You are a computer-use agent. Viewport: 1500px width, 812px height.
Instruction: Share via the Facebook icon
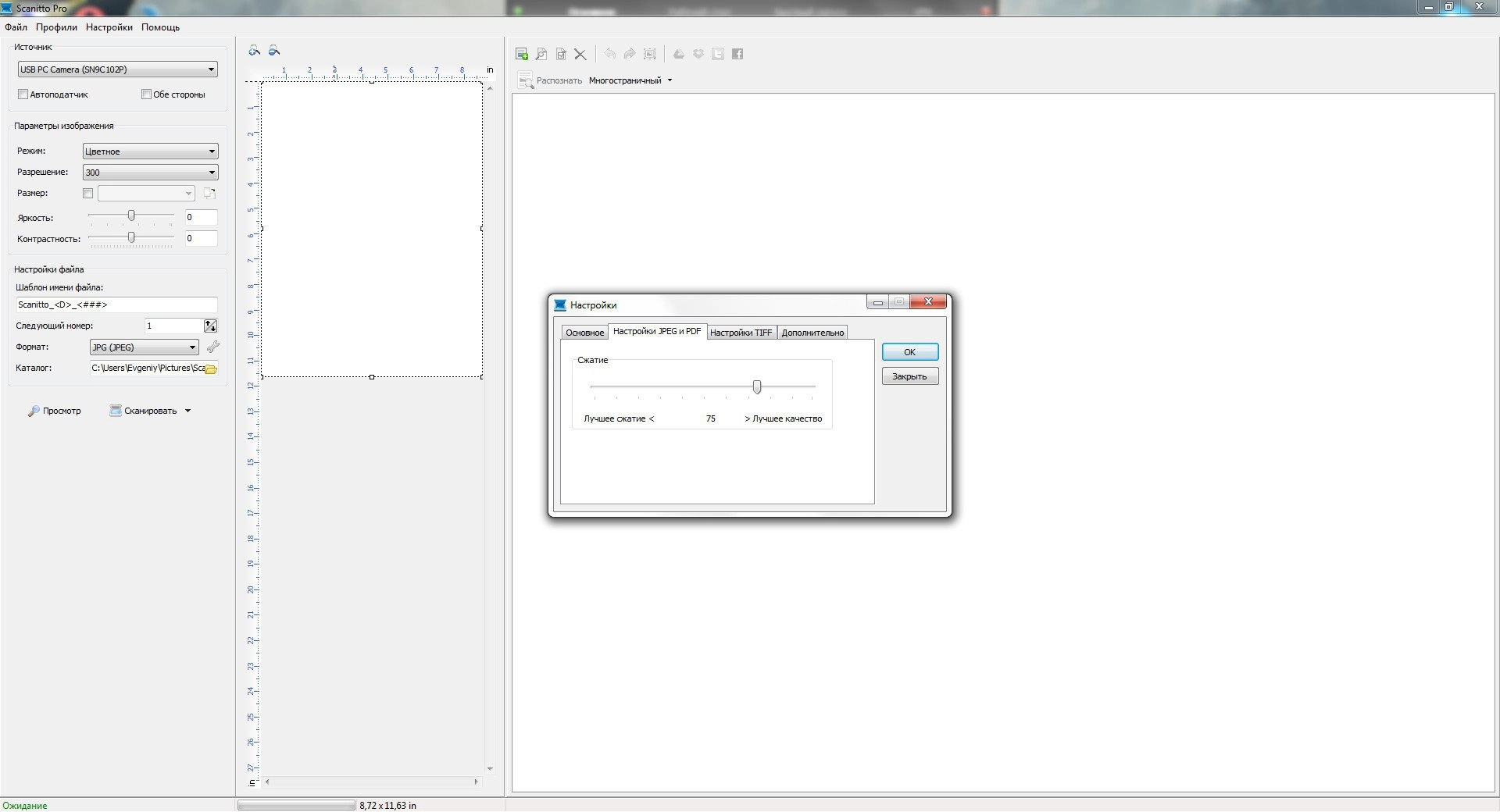[x=737, y=54]
